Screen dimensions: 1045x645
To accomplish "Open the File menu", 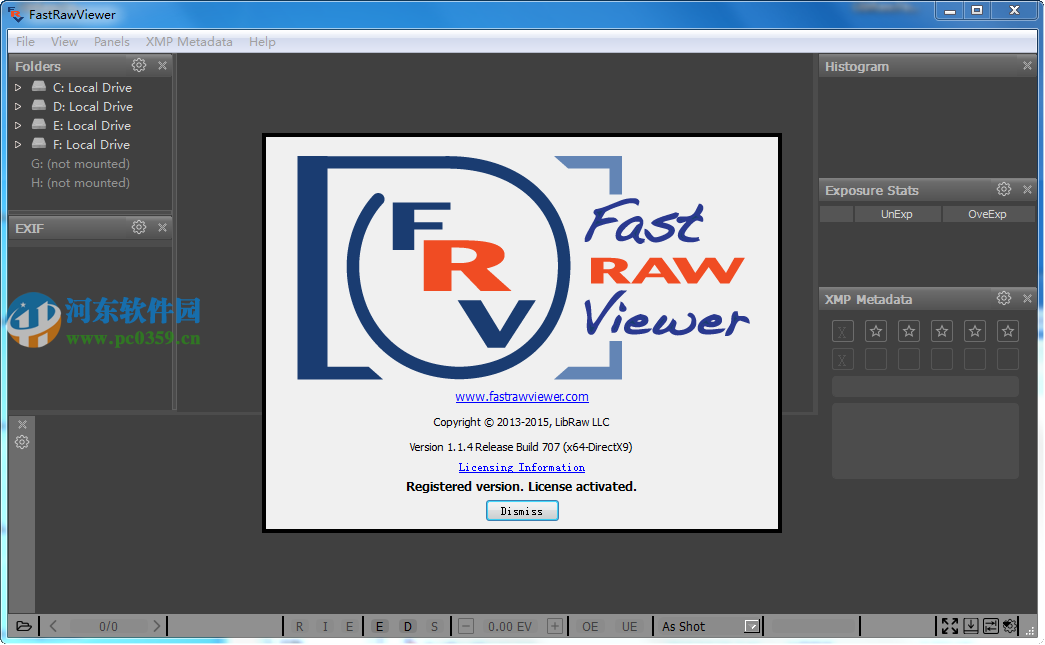I will coord(24,41).
